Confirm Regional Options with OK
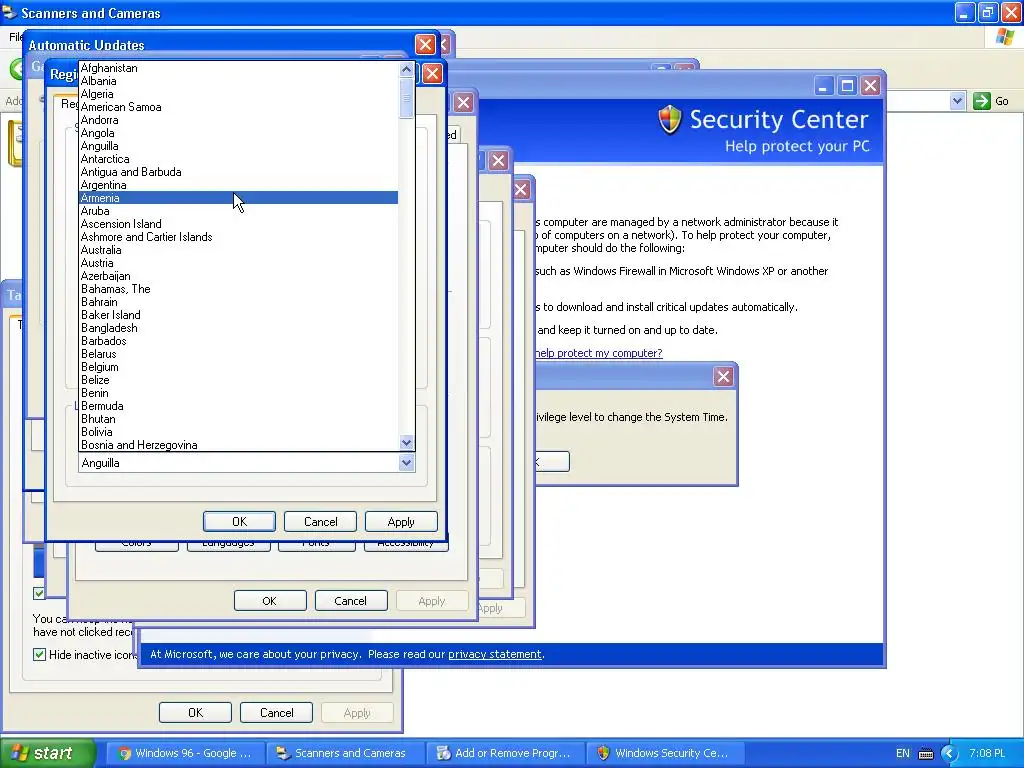1024x768 pixels. click(x=239, y=522)
